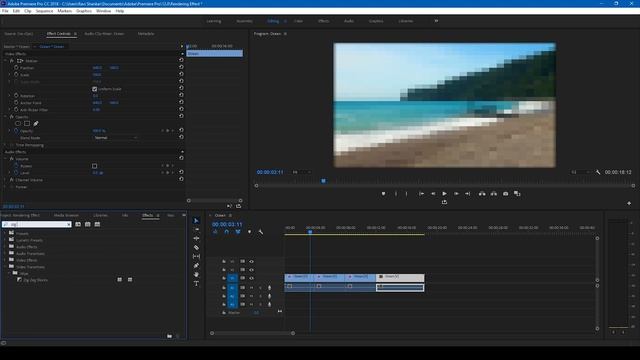Open the Sequence menu

pyautogui.click(x=44, y=11)
